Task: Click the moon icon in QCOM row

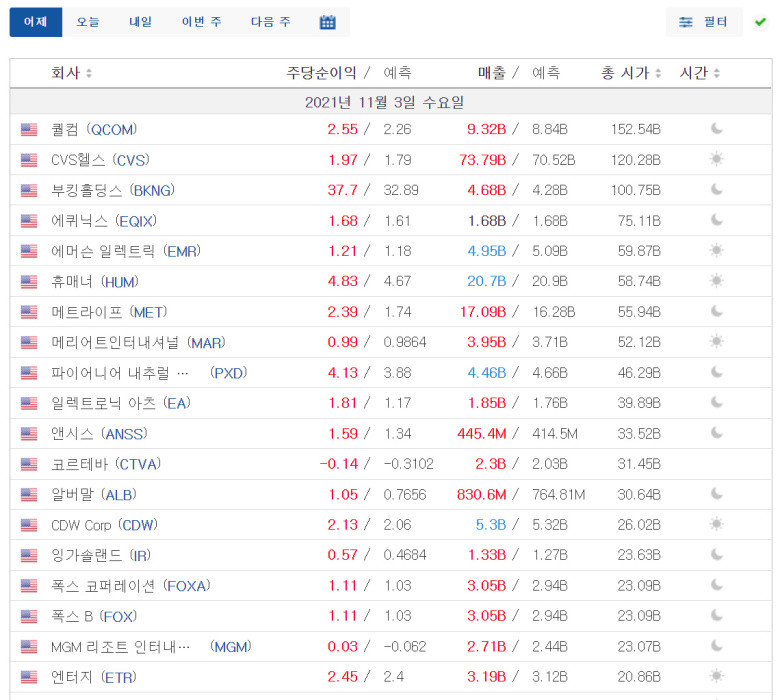Action: click(716, 129)
